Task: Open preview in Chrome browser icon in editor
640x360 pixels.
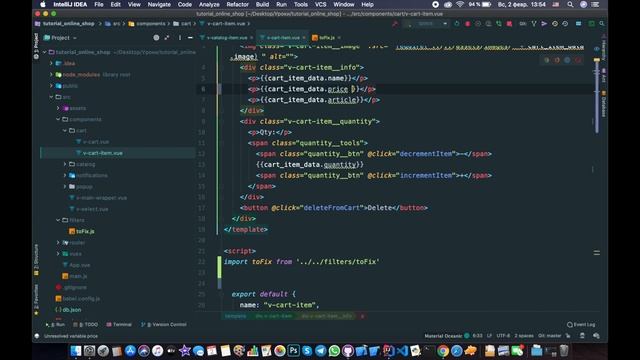Action: click(547, 60)
